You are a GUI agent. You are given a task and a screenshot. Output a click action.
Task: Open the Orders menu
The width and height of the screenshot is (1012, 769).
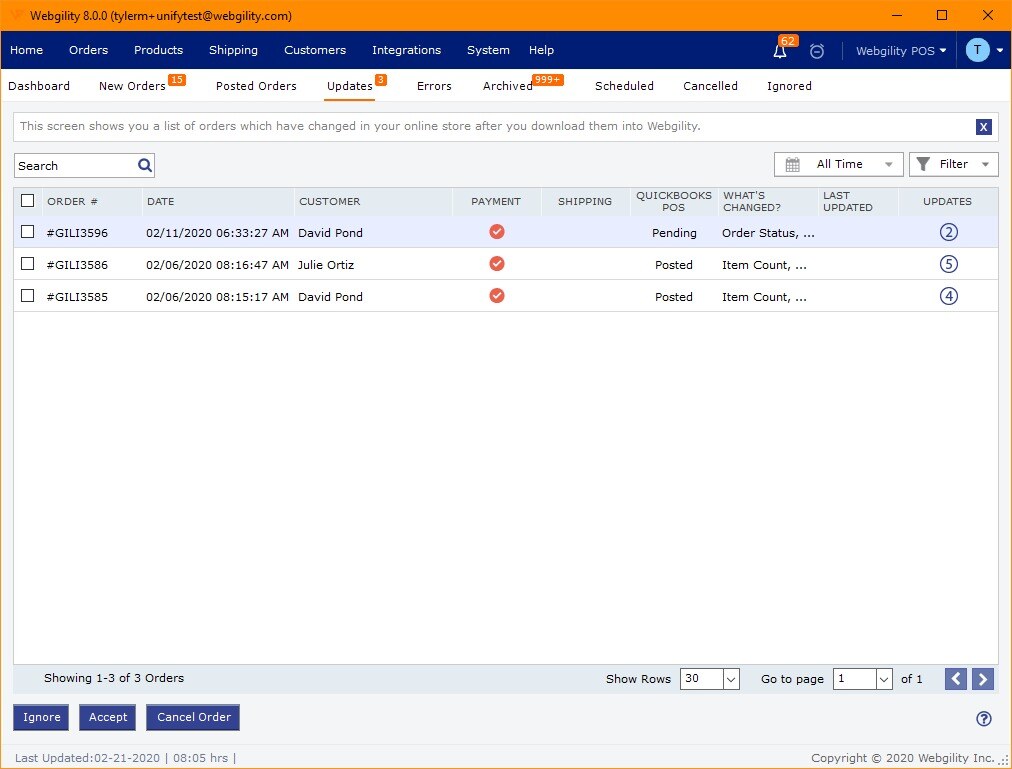click(x=88, y=50)
